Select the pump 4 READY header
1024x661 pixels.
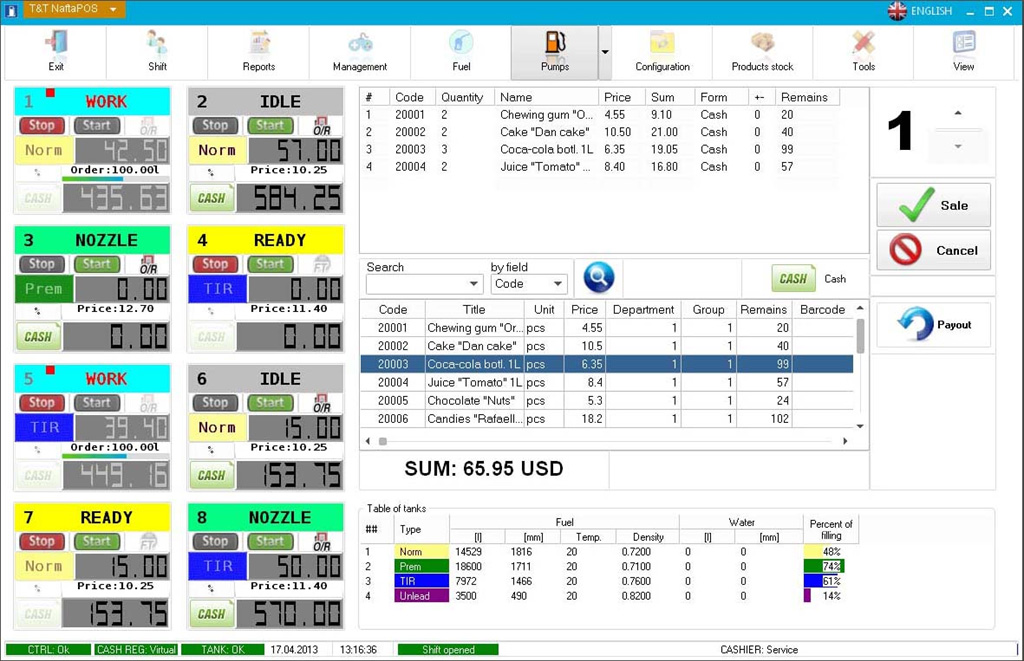pyautogui.click(x=265, y=240)
